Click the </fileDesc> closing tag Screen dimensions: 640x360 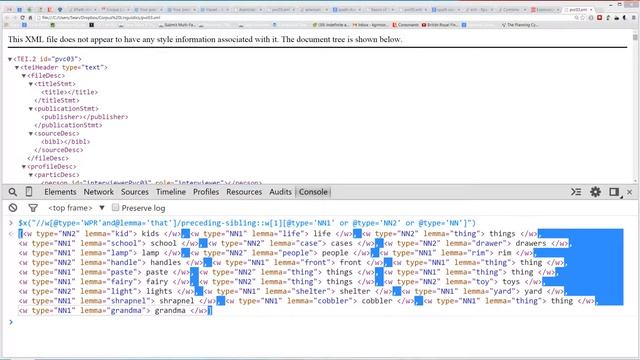48,158
